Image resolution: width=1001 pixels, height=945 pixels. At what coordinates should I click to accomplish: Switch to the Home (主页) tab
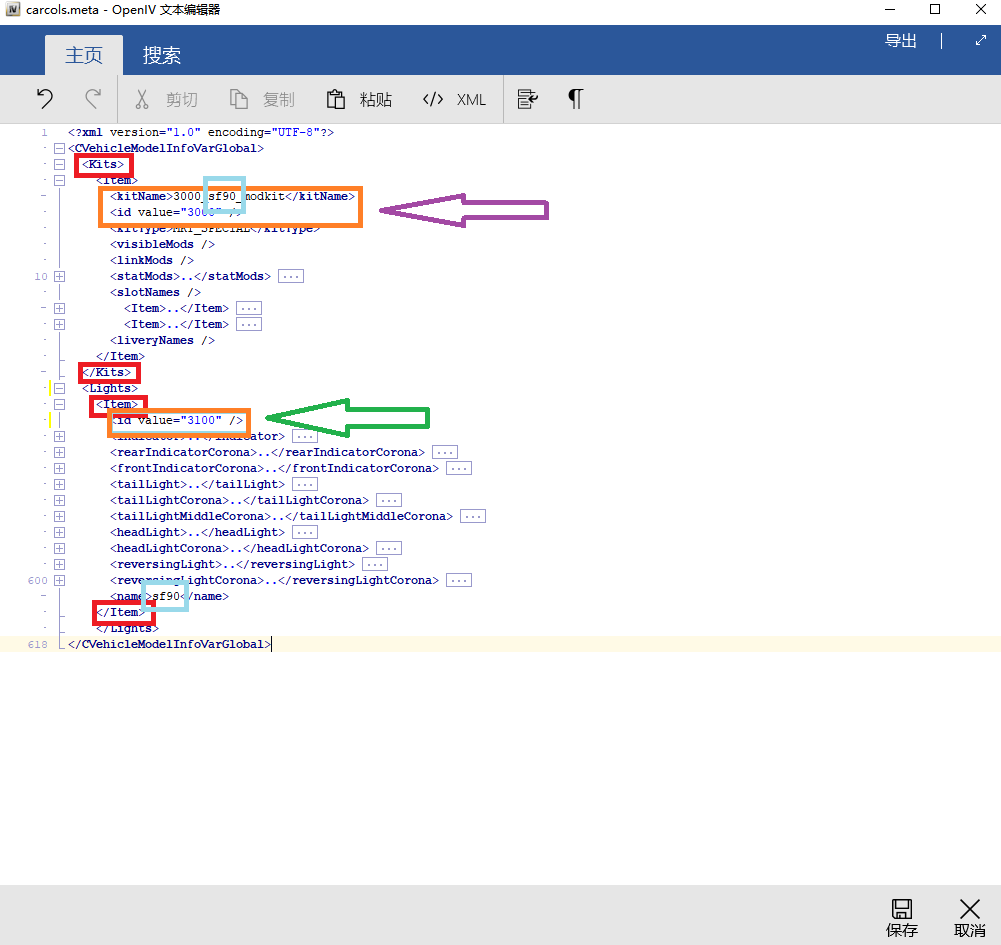pyautogui.click(x=84, y=55)
